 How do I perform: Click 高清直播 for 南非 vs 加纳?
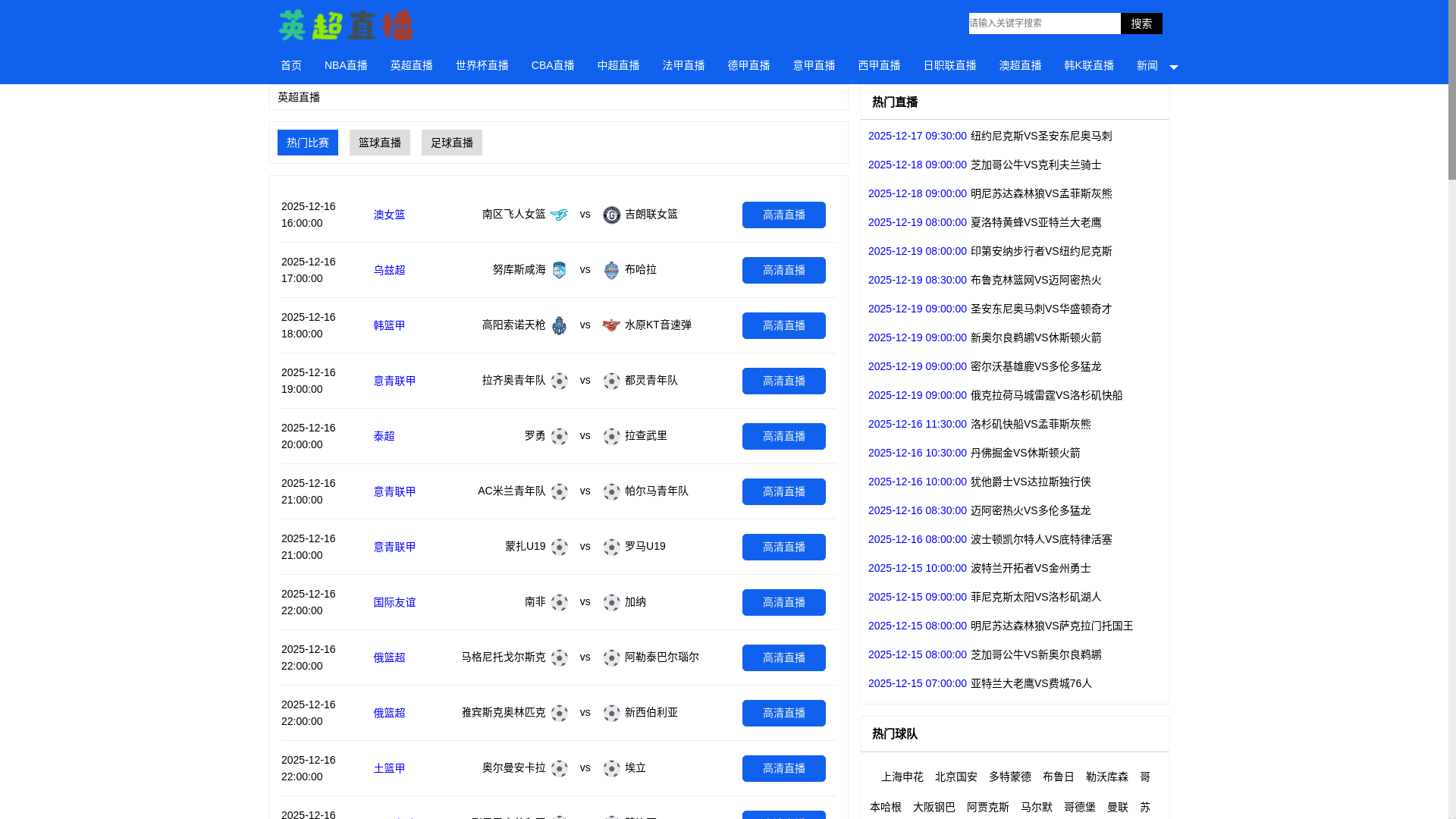point(784,602)
